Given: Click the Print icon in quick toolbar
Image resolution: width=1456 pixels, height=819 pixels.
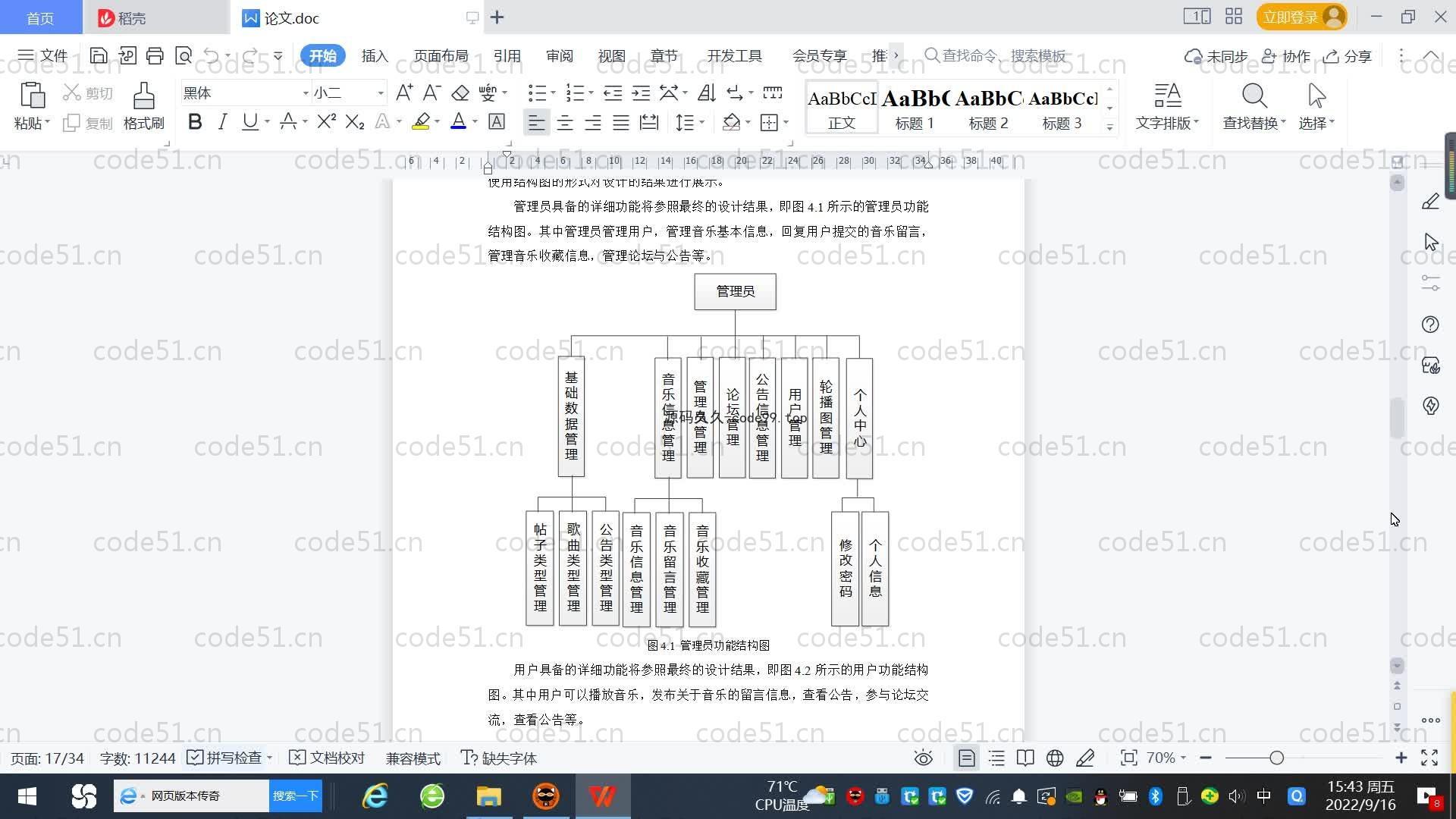Looking at the screenshot, I should tap(155, 55).
